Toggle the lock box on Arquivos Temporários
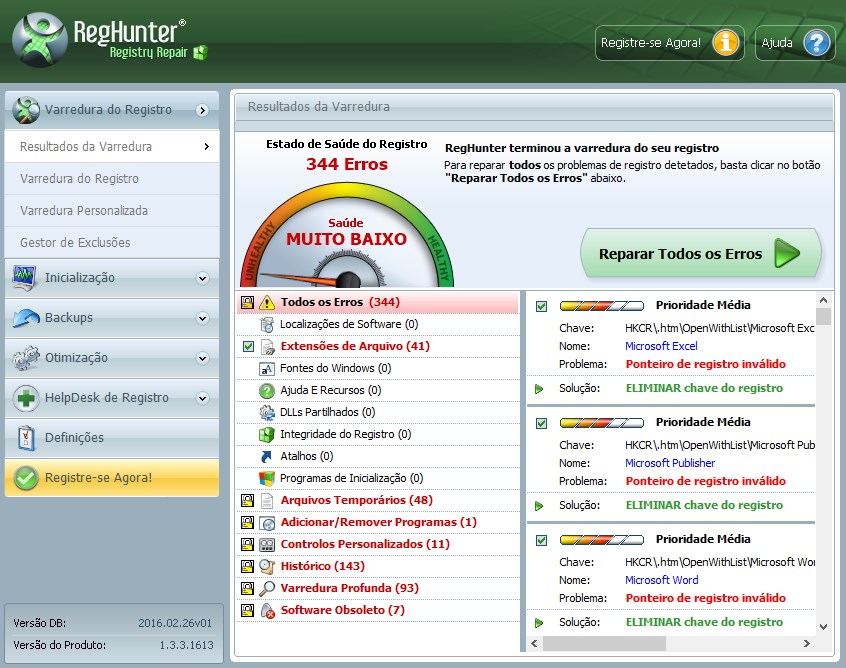The height and width of the screenshot is (668, 846). click(x=248, y=501)
